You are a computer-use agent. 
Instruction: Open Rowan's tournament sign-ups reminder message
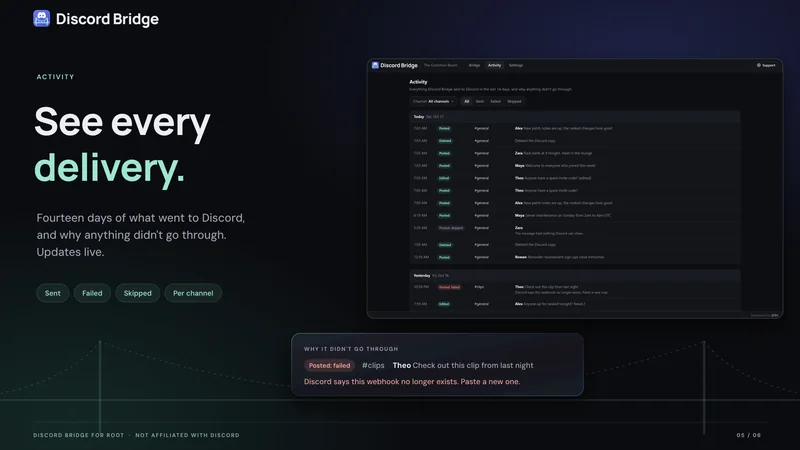pyautogui.click(x=559, y=257)
